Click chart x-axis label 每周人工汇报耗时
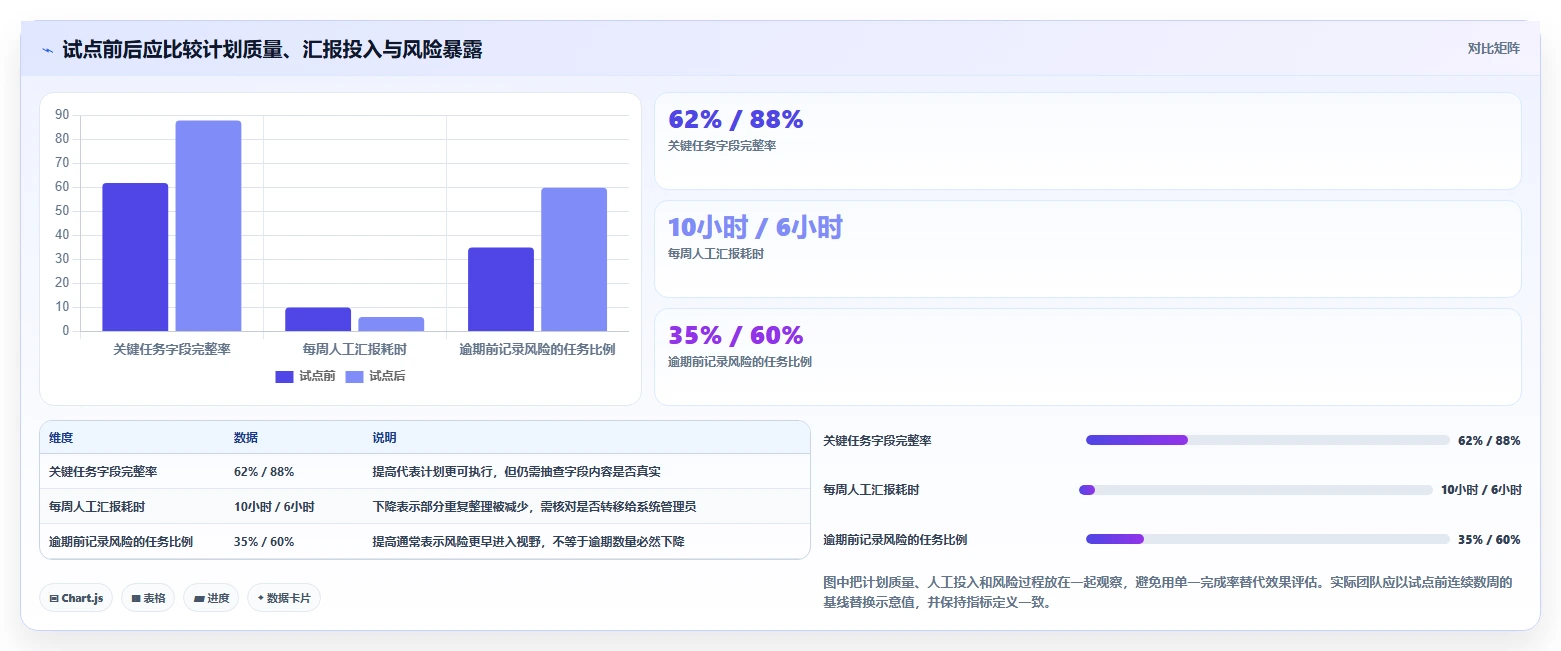Screen dimensions: 1561x651 pyautogui.click(x=355, y=350)
